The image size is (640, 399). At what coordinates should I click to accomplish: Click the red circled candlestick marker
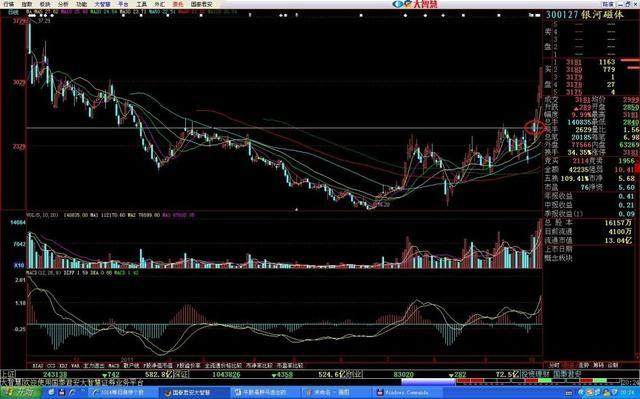point(535,128)
